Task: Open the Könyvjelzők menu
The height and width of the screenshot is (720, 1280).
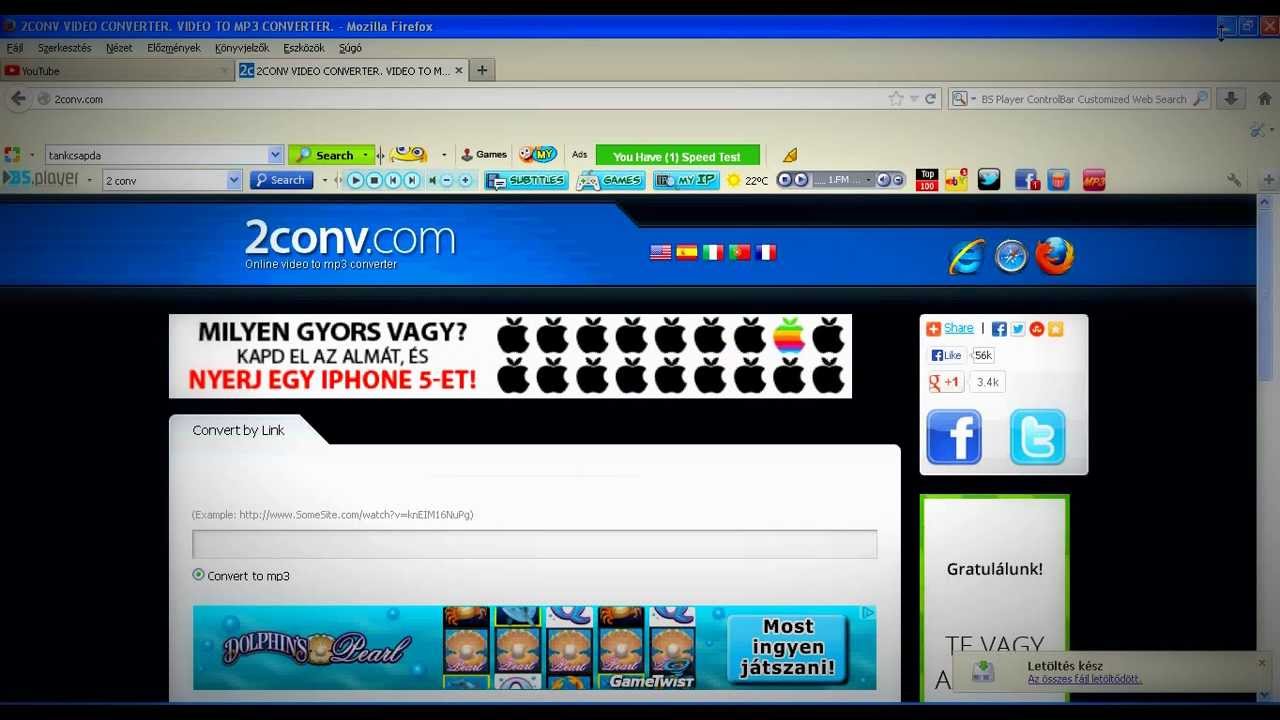Action: click(x=242, y=48)
